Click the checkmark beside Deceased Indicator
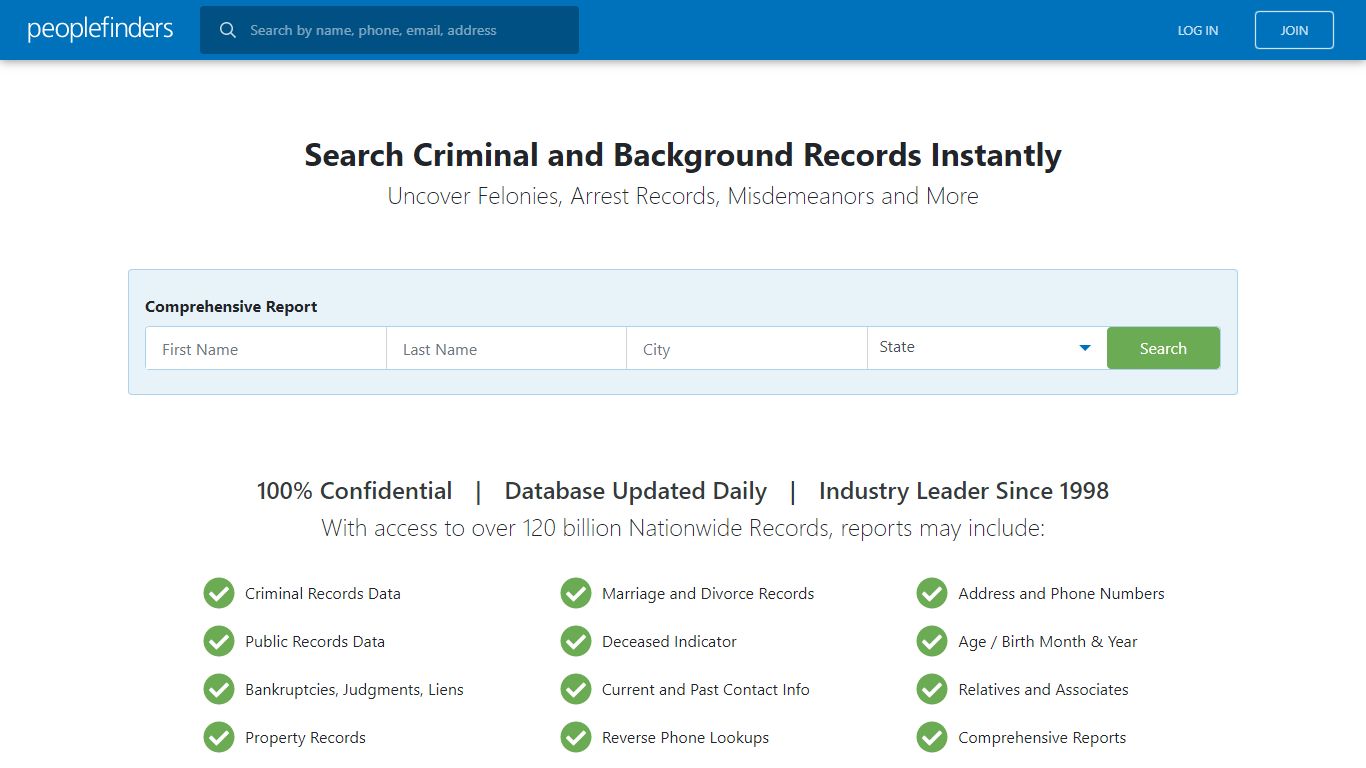 tap(576, 641)
